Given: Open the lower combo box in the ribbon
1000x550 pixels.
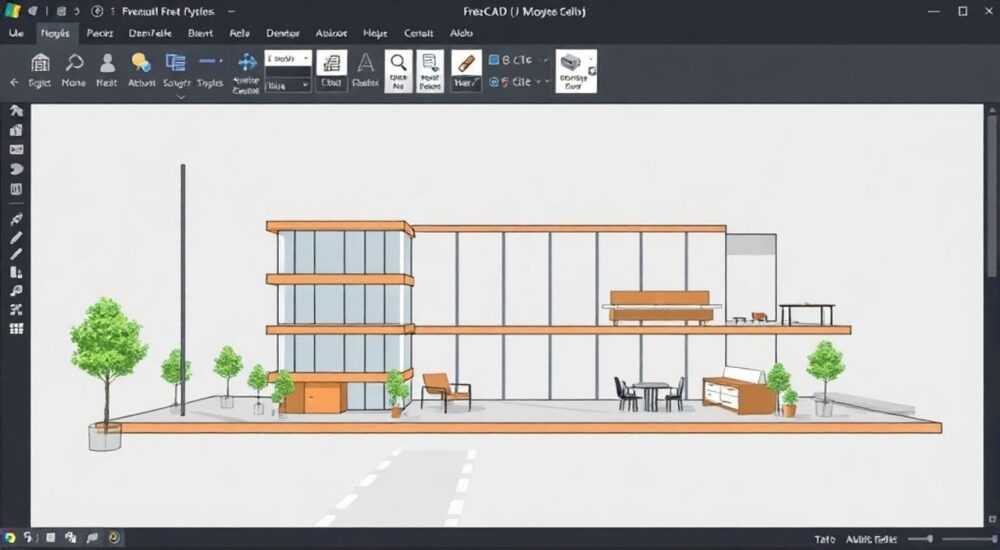Looking at the screenshot, I should pos(288,85).
